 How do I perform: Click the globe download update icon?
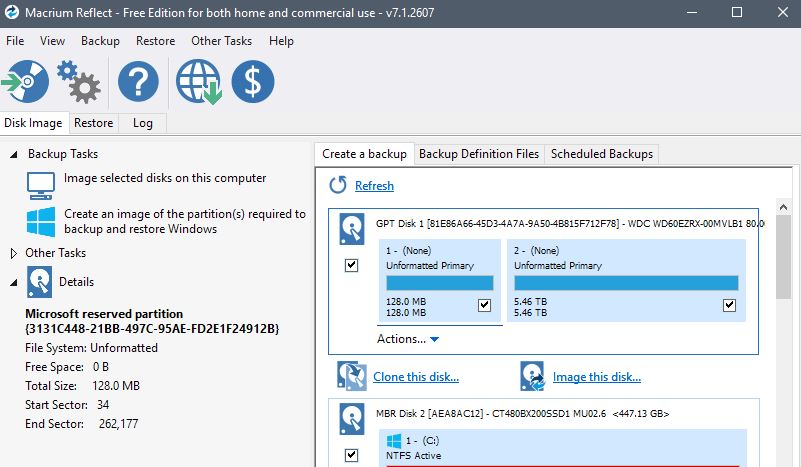tap(199, 82)
